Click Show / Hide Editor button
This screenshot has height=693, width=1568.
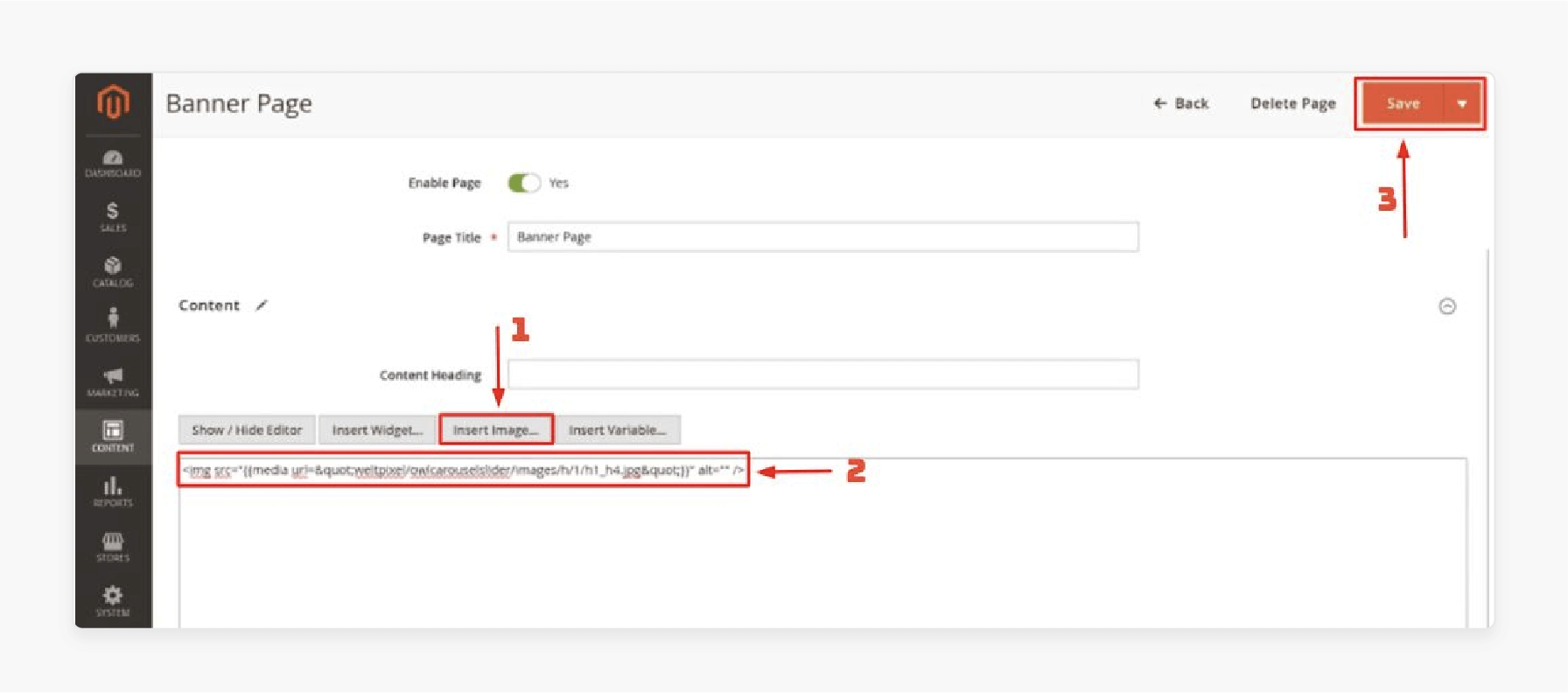click(x=247, y=430)
